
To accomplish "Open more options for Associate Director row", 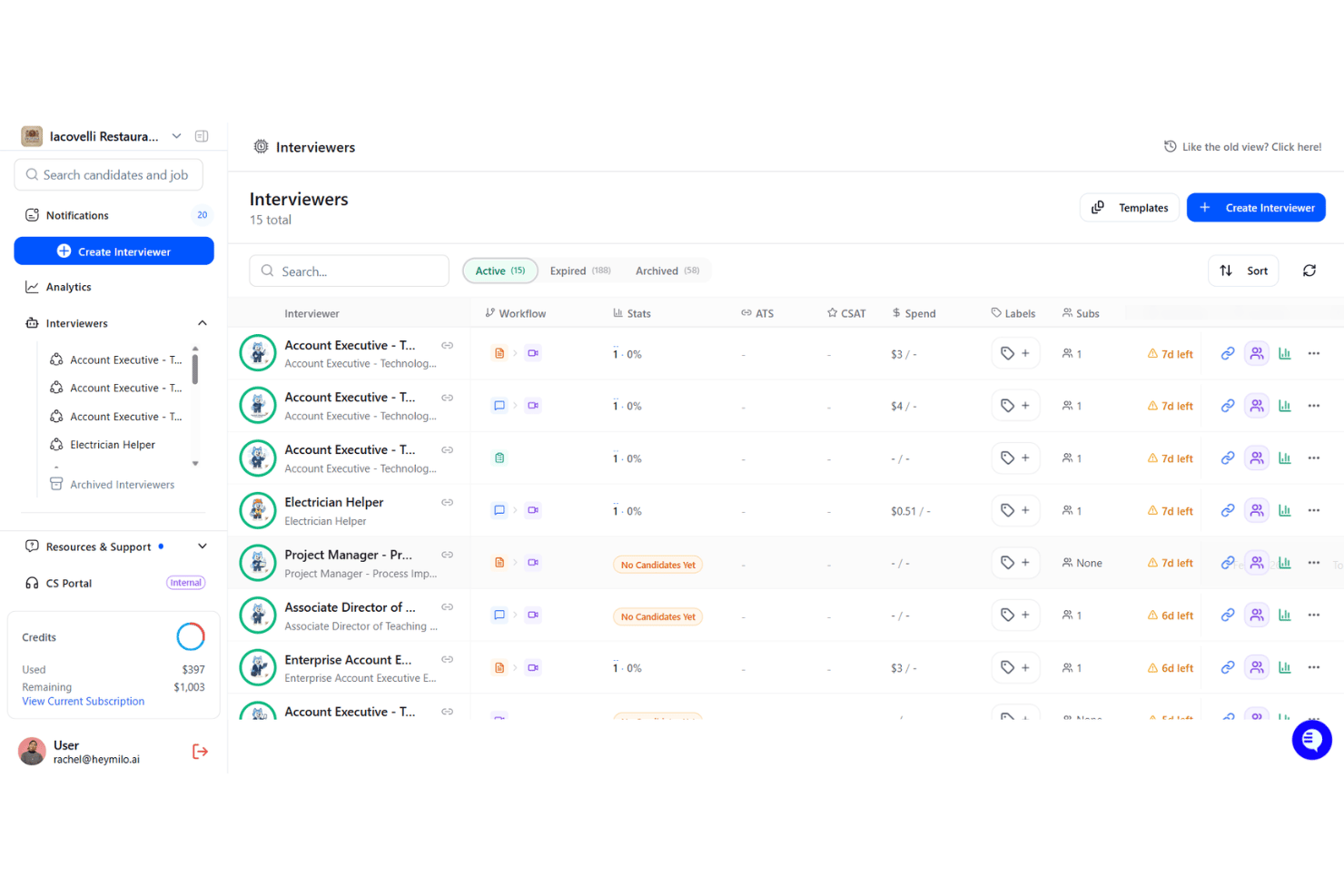I will pos(1313,615).
